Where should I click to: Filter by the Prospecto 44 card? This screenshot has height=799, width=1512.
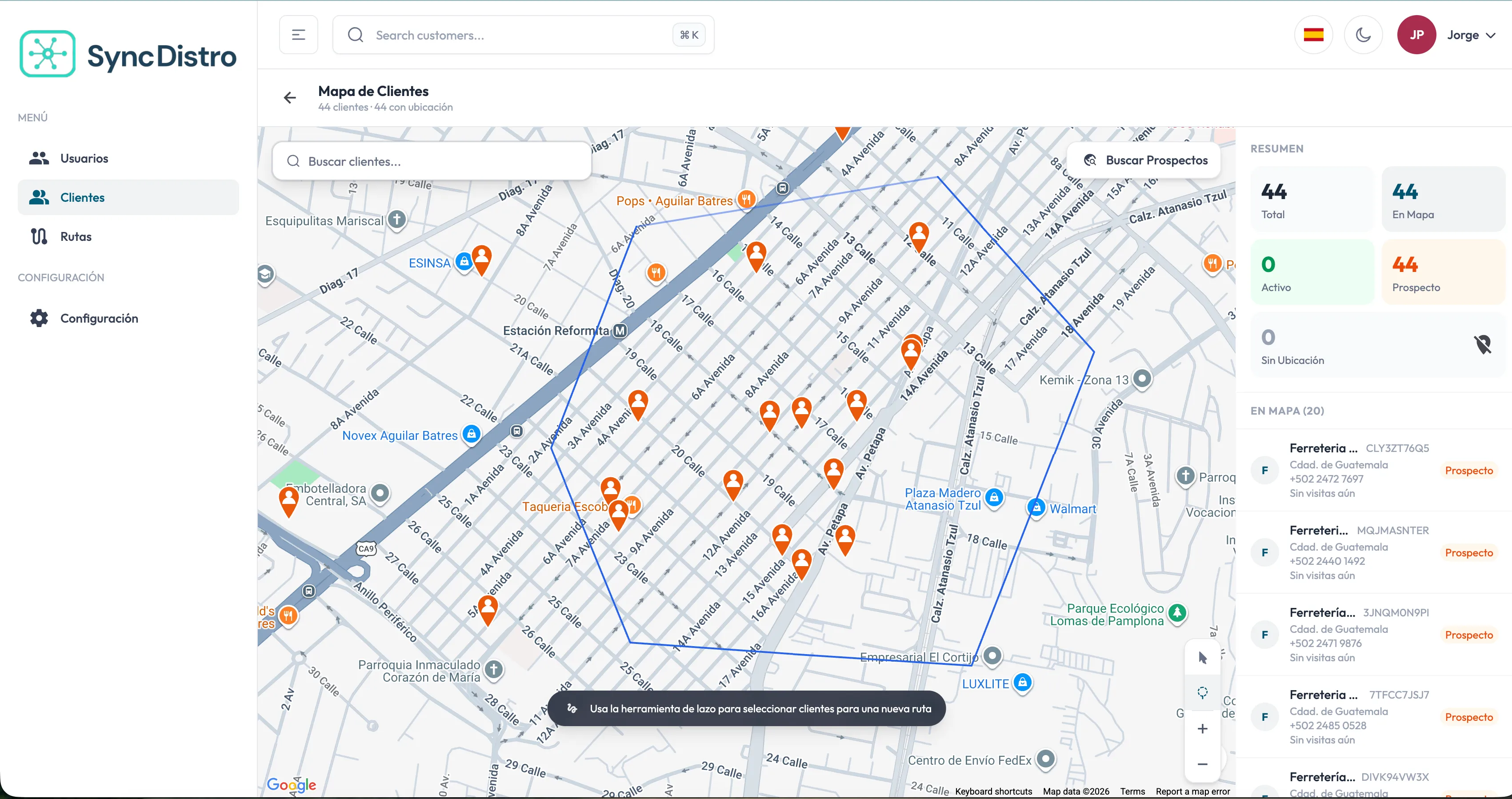coord(1444,272)
